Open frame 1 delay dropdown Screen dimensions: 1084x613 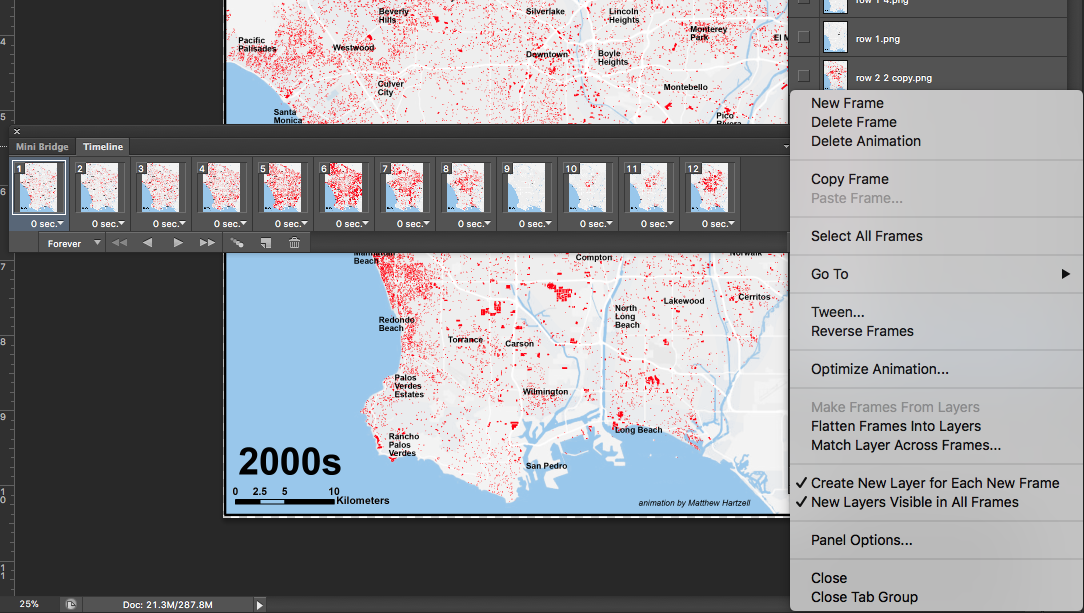point(47,224)
